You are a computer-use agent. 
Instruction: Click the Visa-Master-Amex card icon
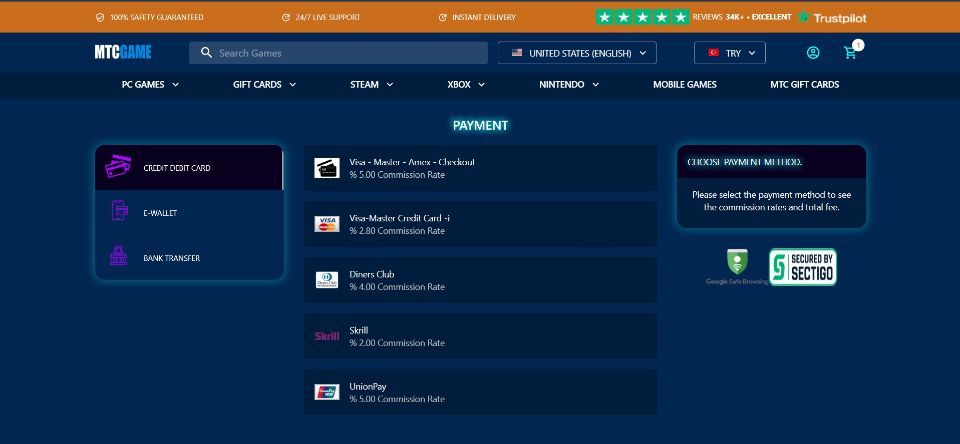point(327,168)
